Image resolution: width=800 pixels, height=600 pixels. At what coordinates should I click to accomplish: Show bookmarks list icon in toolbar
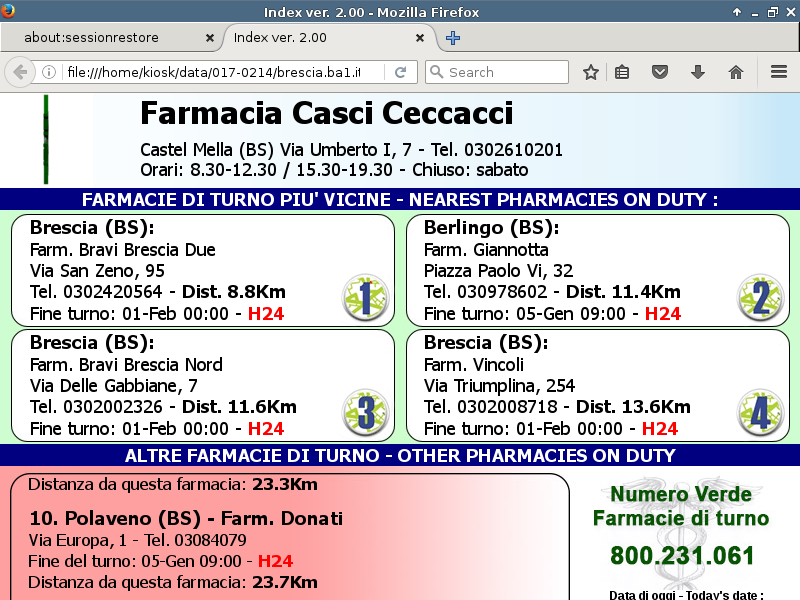click(x=622, y=72)
